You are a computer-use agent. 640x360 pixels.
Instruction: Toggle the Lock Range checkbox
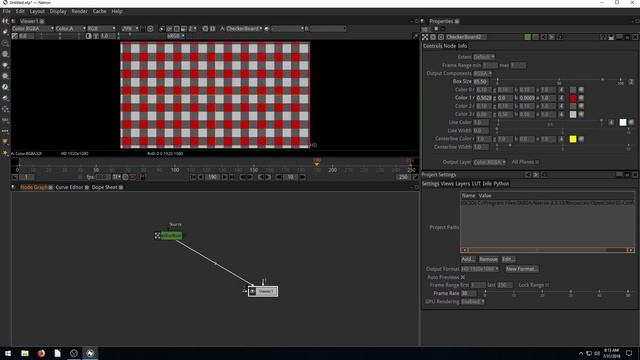tap(547, 285)
